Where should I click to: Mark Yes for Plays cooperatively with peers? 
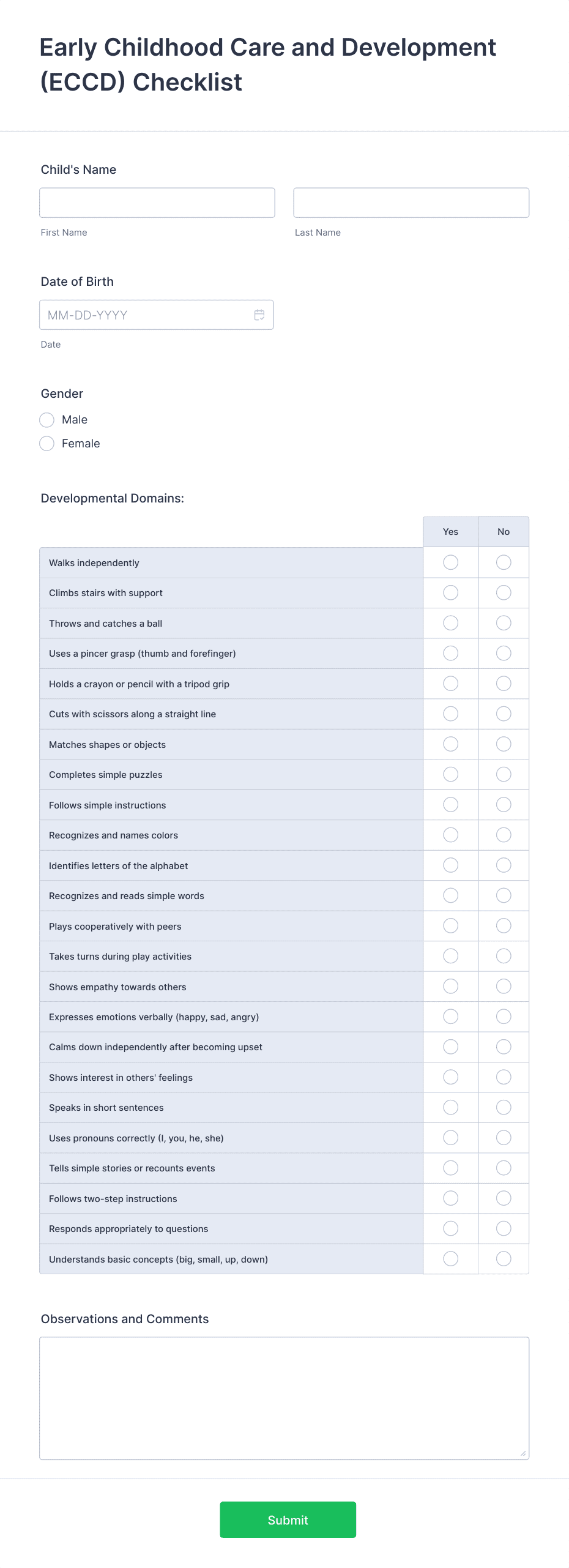pyautogui.click(x=450, y=926)
